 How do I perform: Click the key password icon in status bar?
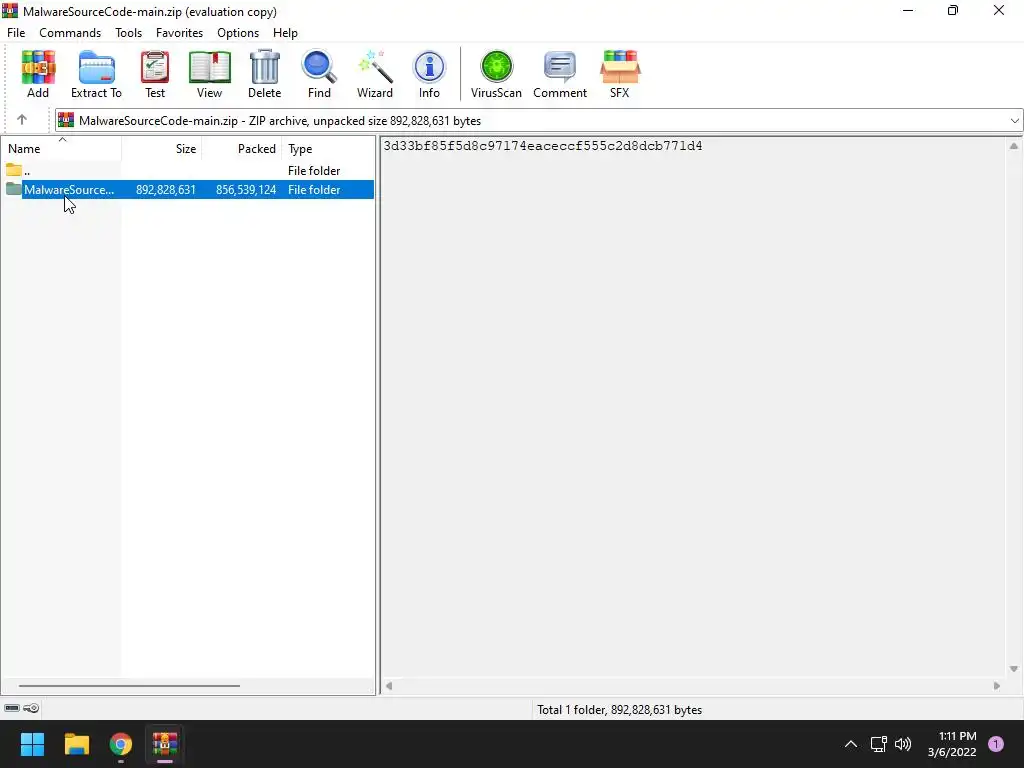click(x=31, y=709)
